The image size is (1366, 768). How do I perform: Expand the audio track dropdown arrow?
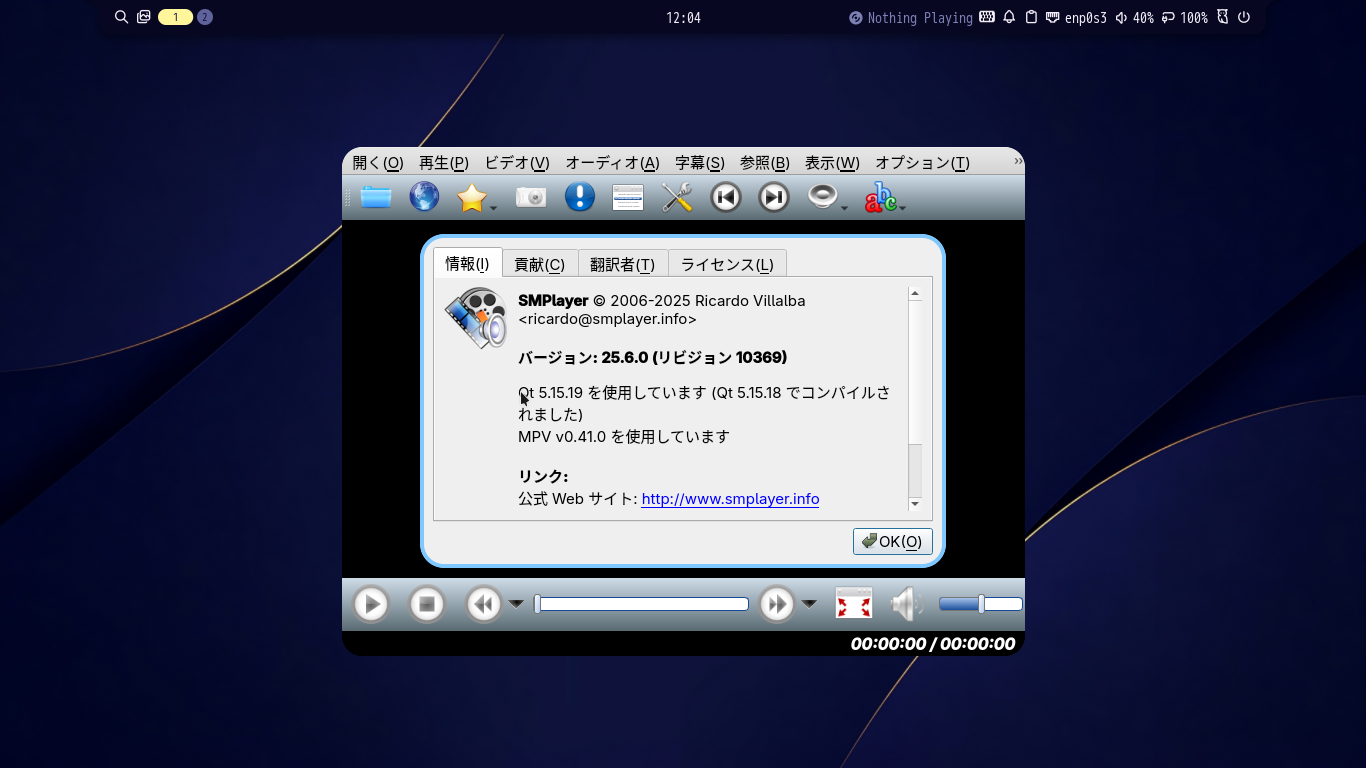coord(844,208)
